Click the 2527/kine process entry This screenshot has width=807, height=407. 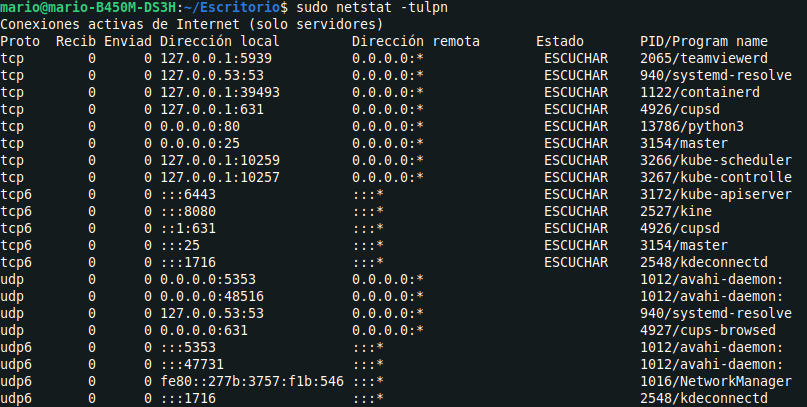click(676, 211)
